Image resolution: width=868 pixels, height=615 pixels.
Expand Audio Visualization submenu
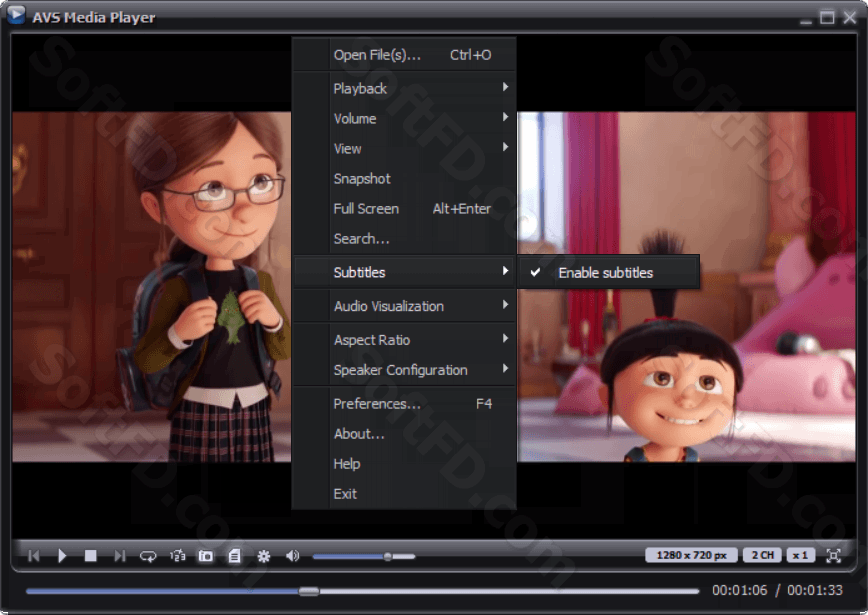[404, 306]
